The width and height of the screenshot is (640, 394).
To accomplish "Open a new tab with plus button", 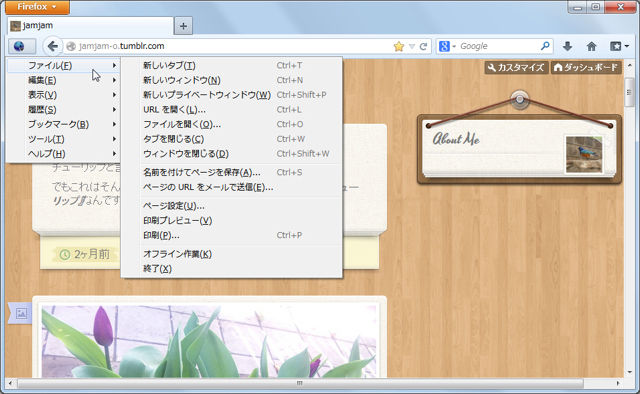I will [183, 26].
